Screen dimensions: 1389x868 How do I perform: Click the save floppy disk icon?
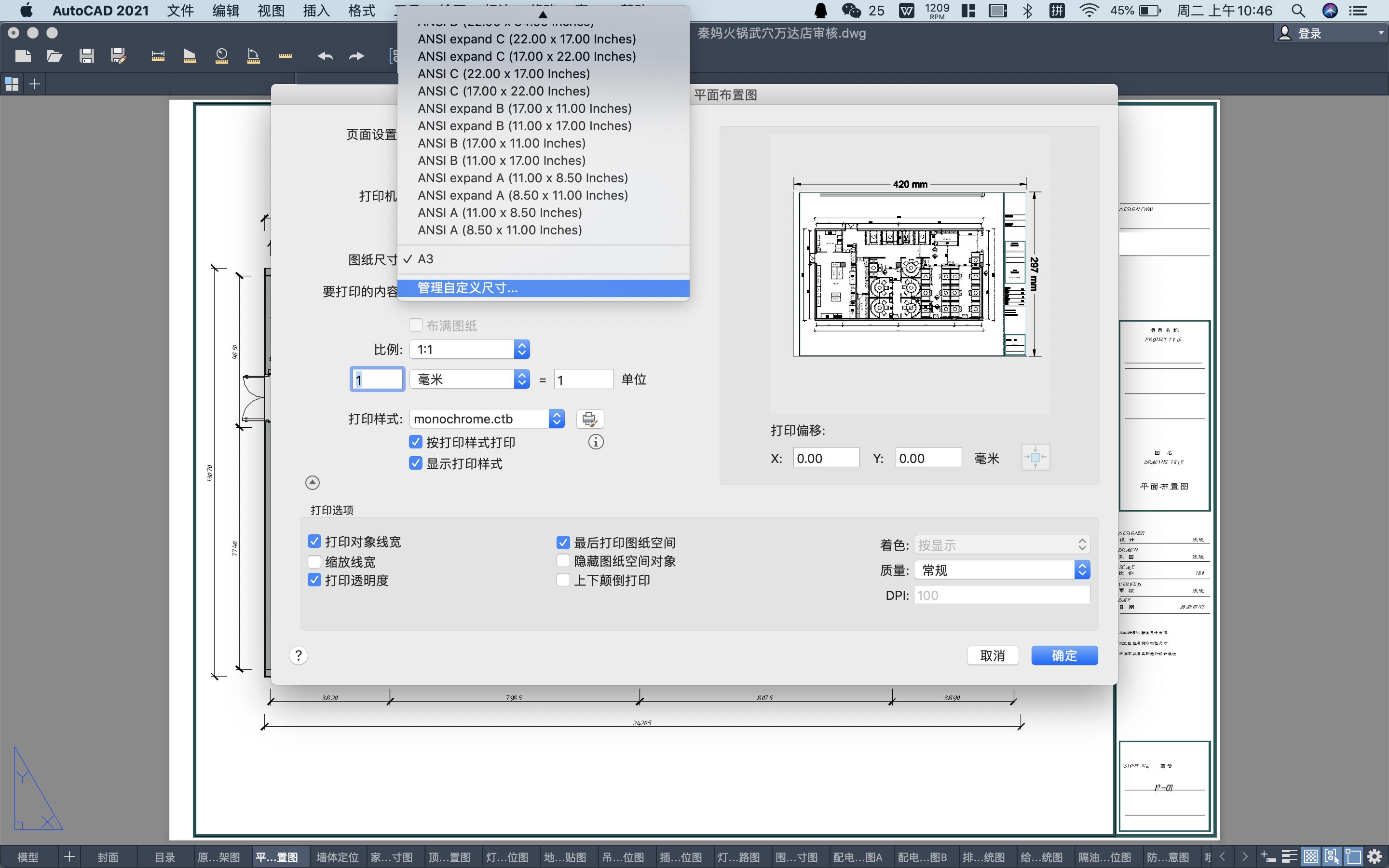(87, 55)
